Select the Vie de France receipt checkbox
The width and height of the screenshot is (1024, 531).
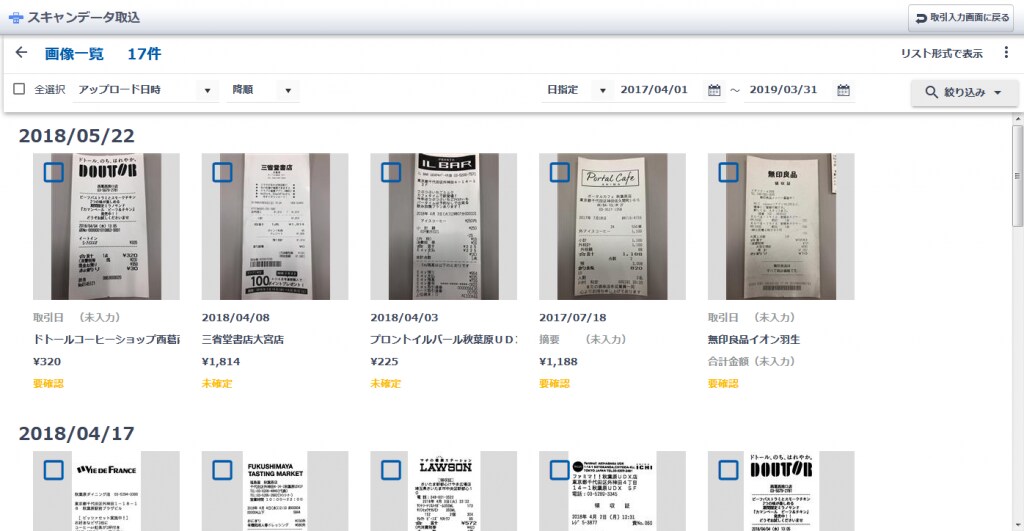click(54, 470)
